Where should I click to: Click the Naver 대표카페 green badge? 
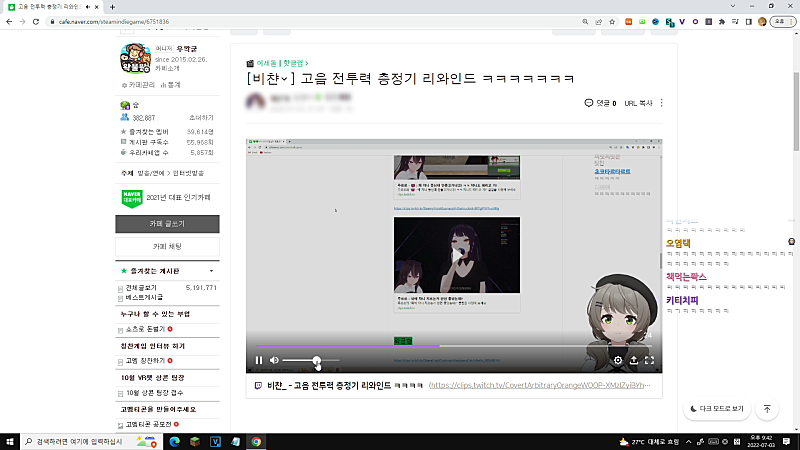[x=132, y=198]
